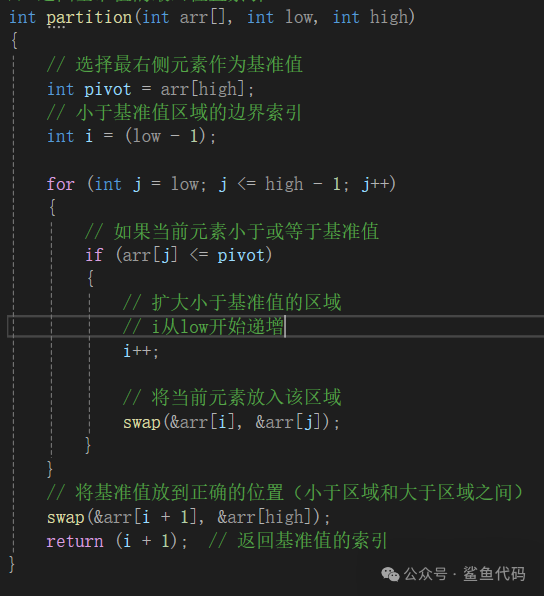Click the comment 小于基准值区域的边界索引
Screen dimensions: 544x596
174,113
